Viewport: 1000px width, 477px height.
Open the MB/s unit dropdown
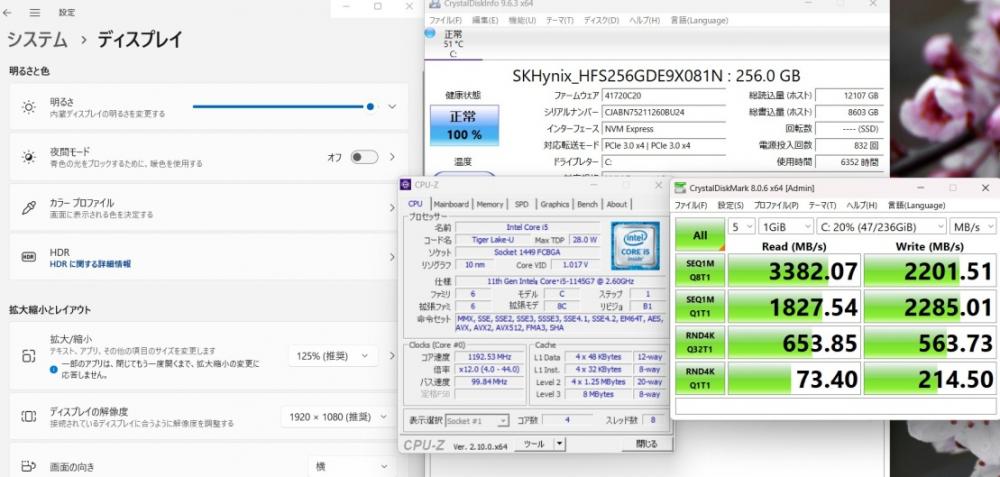click(x=972, y=226)
